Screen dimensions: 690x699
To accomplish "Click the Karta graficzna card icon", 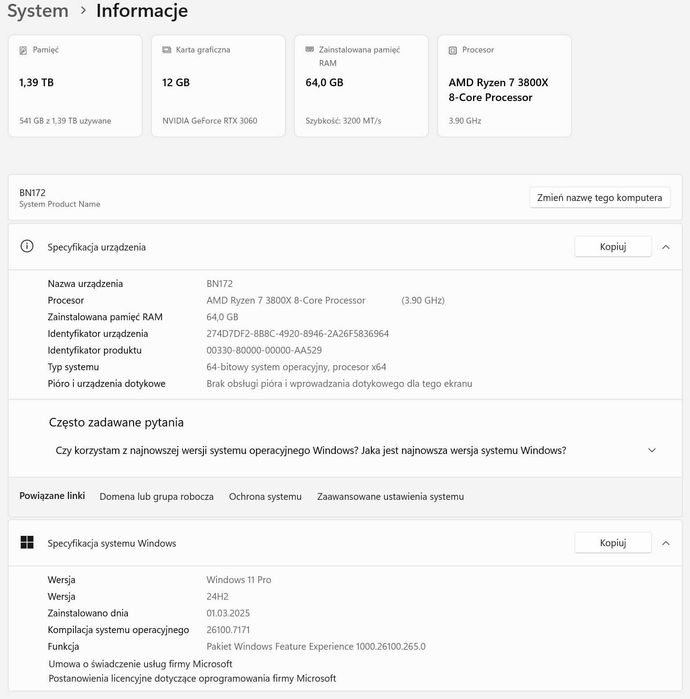I will coord(167,50).
